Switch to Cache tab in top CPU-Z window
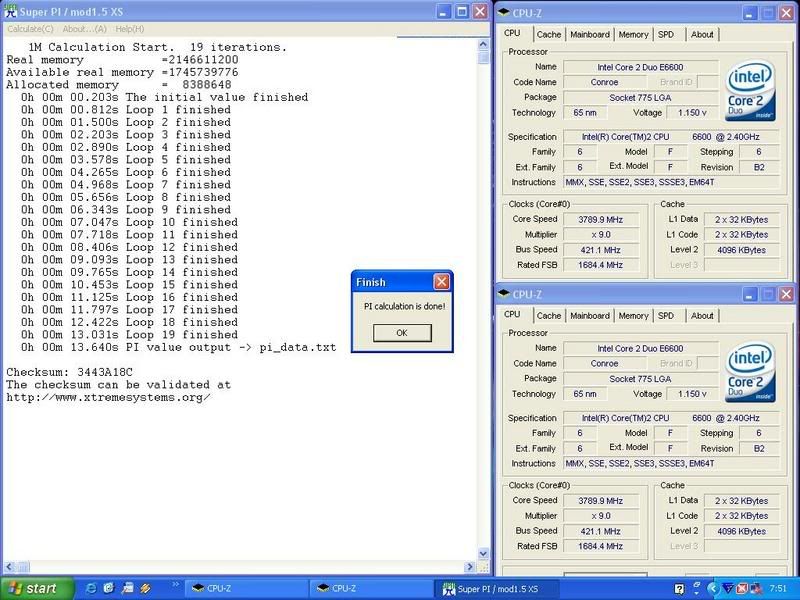The image size is (800, 600). coord(549,34)
